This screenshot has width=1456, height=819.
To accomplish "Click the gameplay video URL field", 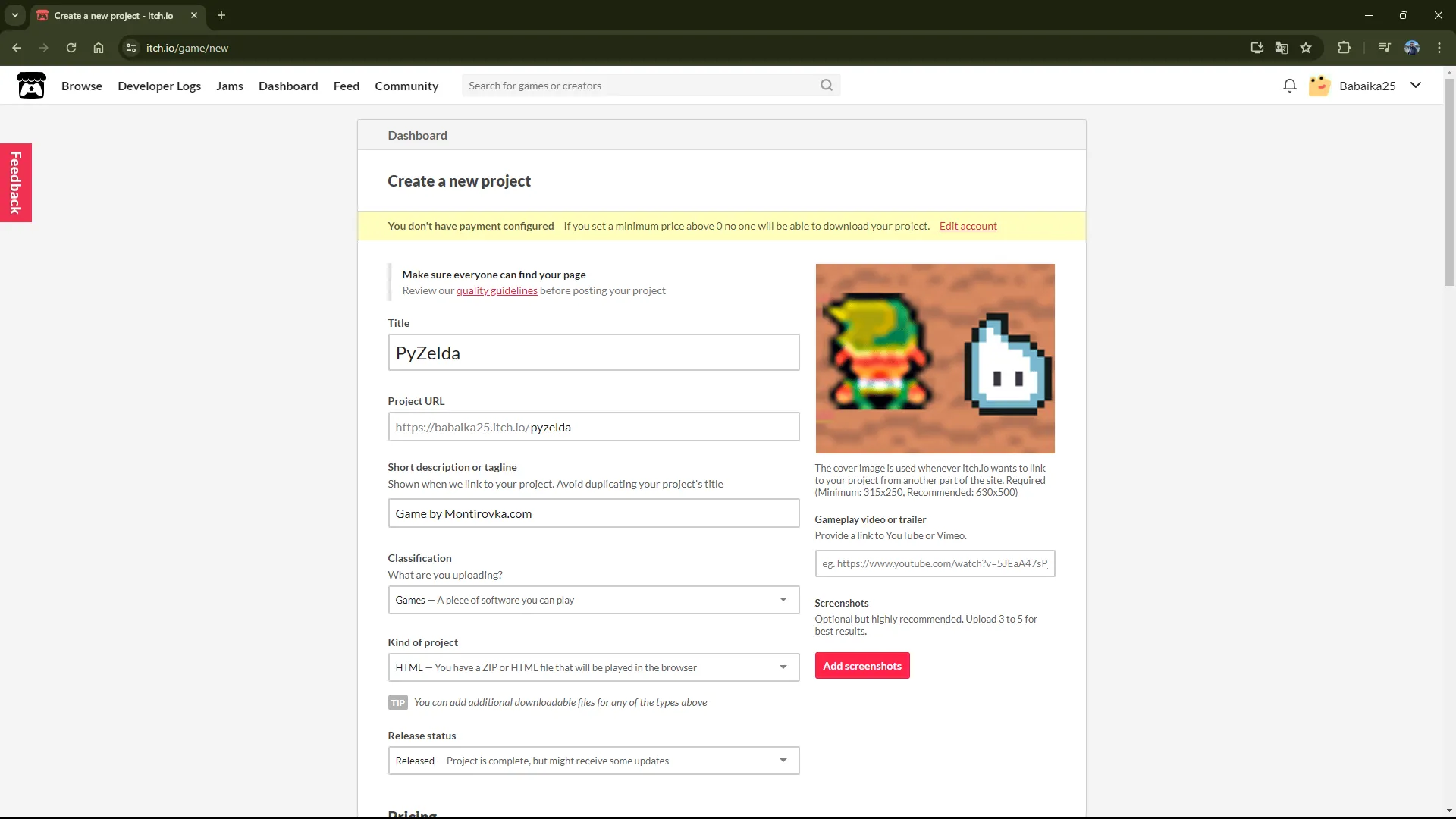I will click(x=934, y=563).
